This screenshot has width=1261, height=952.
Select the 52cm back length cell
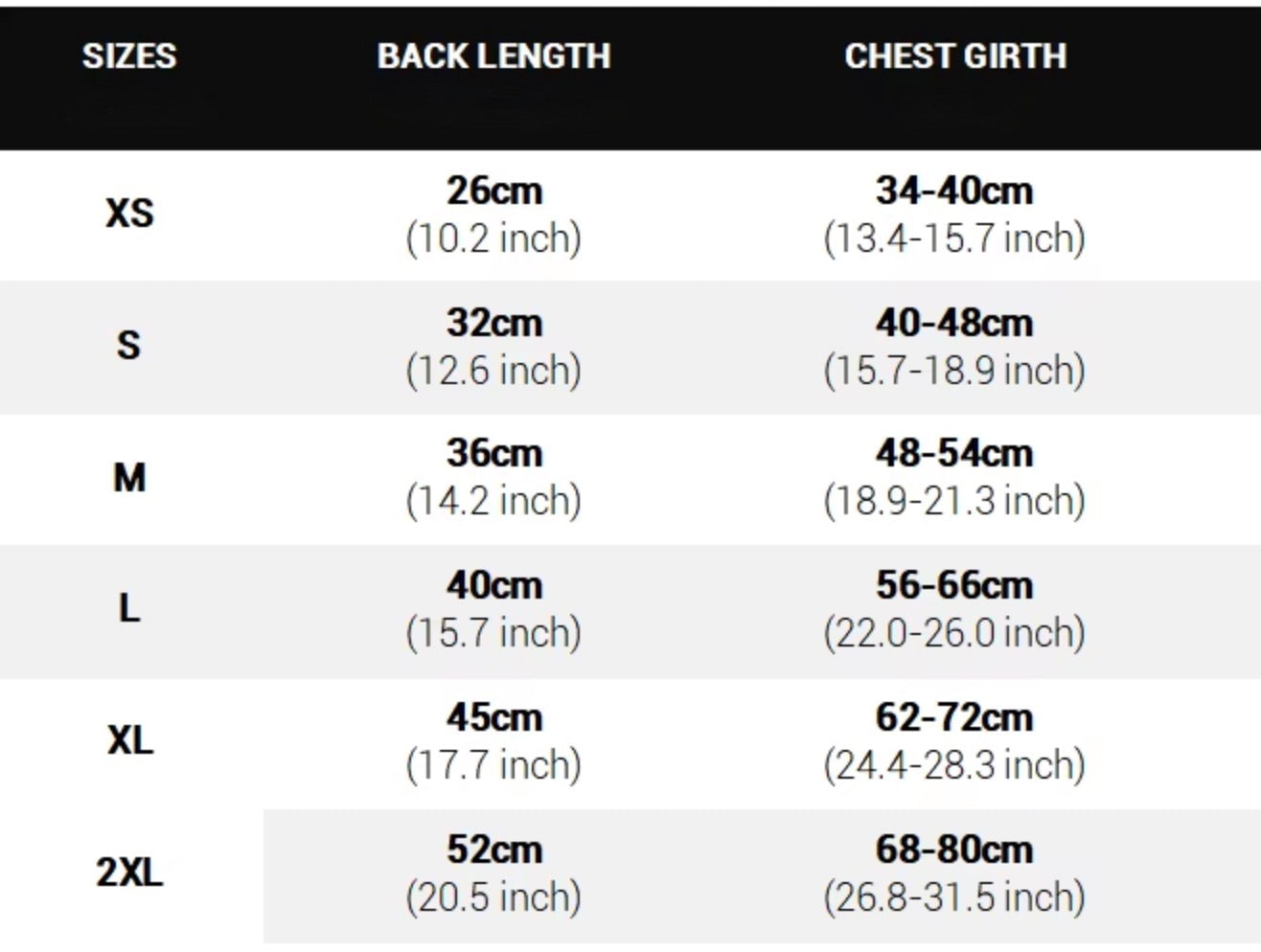coord(493,850)
